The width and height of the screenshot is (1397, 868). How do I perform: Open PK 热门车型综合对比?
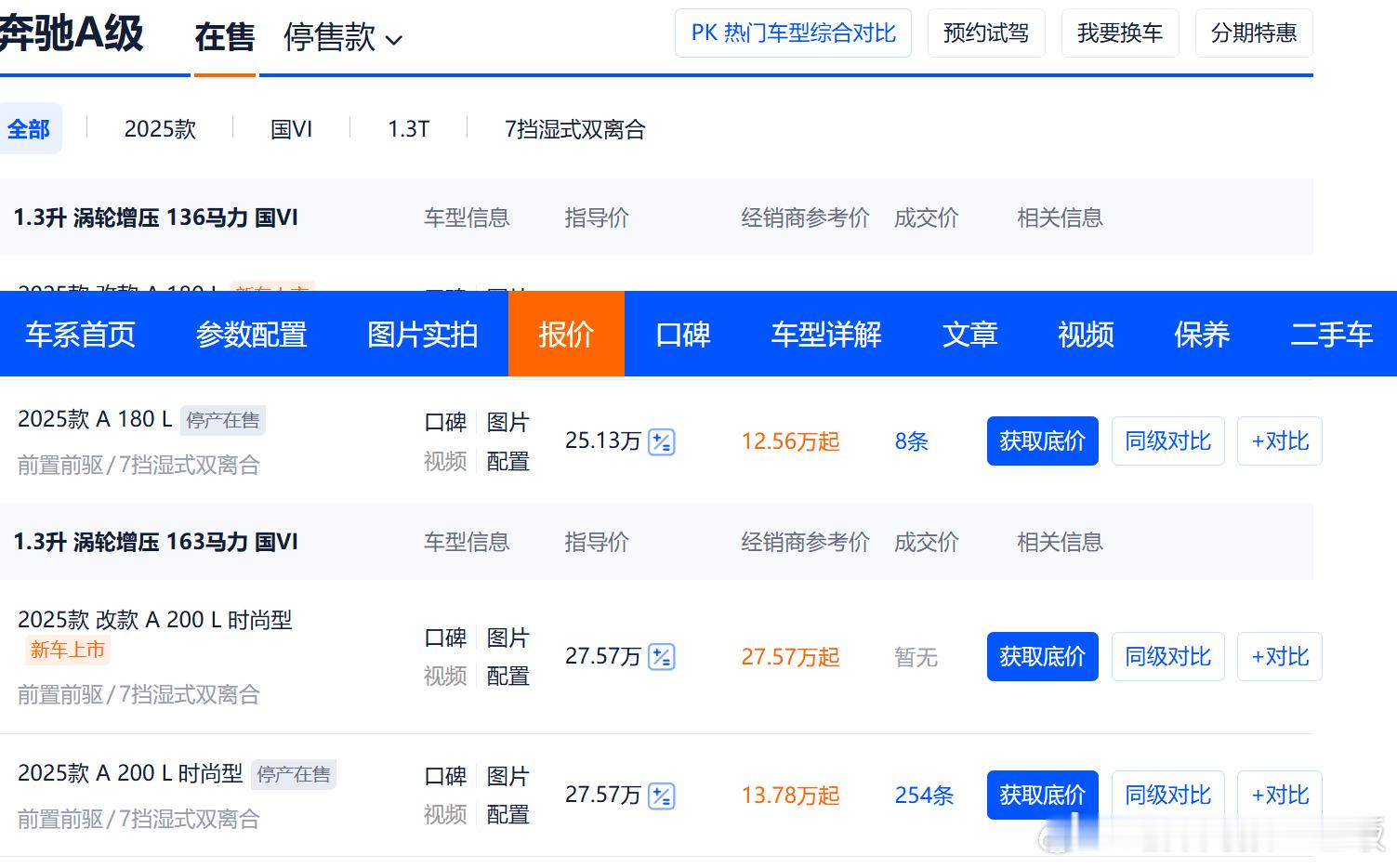tap(793, 33)
